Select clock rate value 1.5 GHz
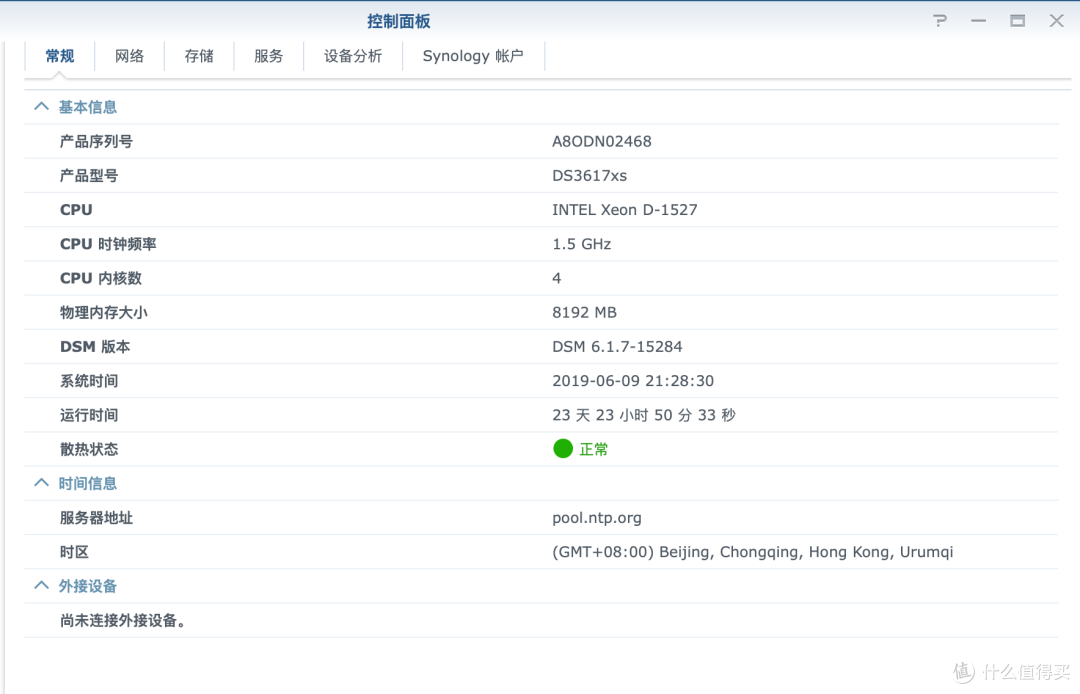Image resolution: width=1080 pixels, height=694 pixels. click(x=581, y=244)
